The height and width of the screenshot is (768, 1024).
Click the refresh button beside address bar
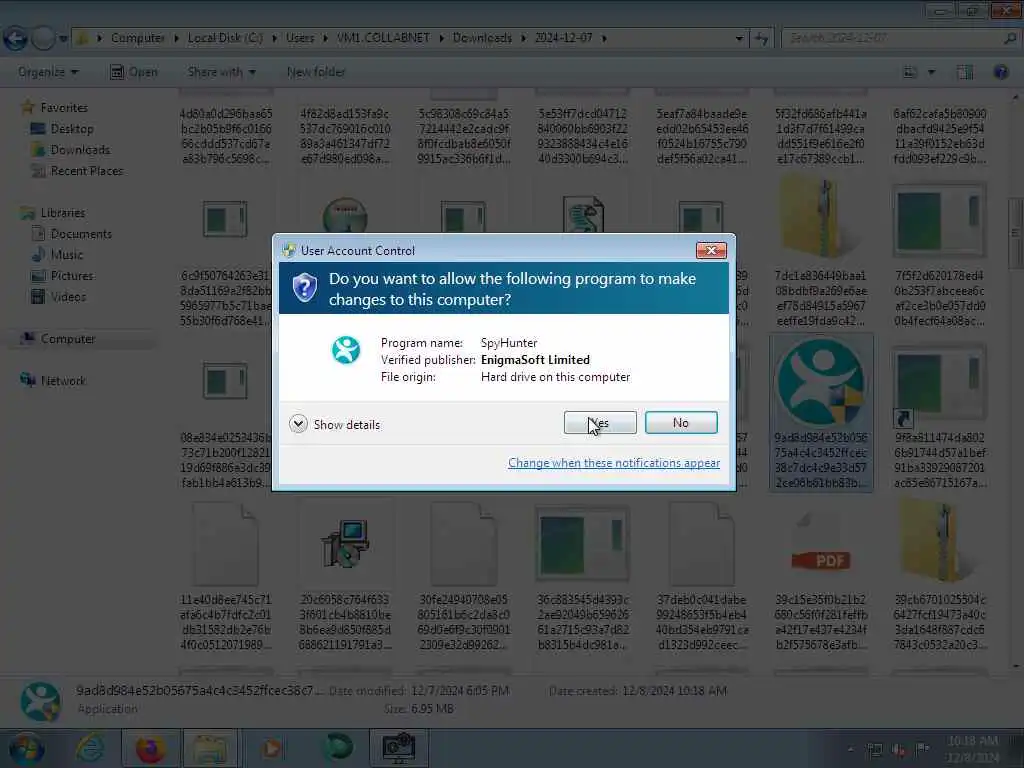[x=761, y=39]
